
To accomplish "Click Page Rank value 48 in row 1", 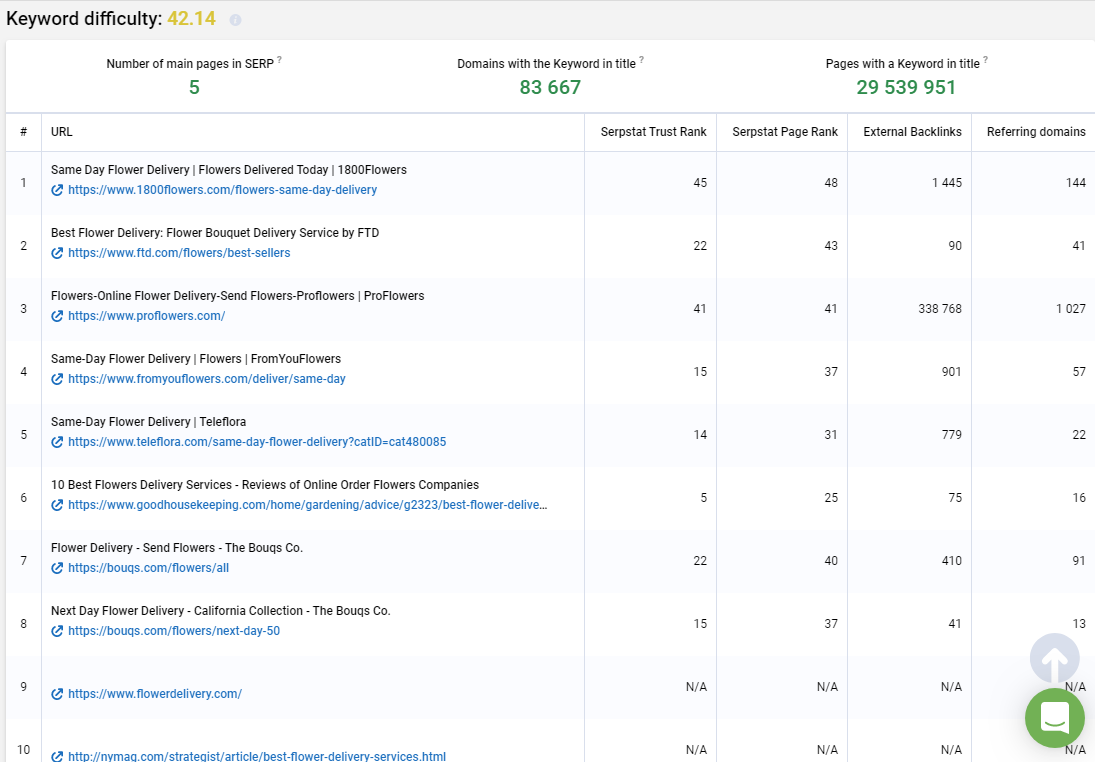I will pyautogui.click(x=831, y=183).
